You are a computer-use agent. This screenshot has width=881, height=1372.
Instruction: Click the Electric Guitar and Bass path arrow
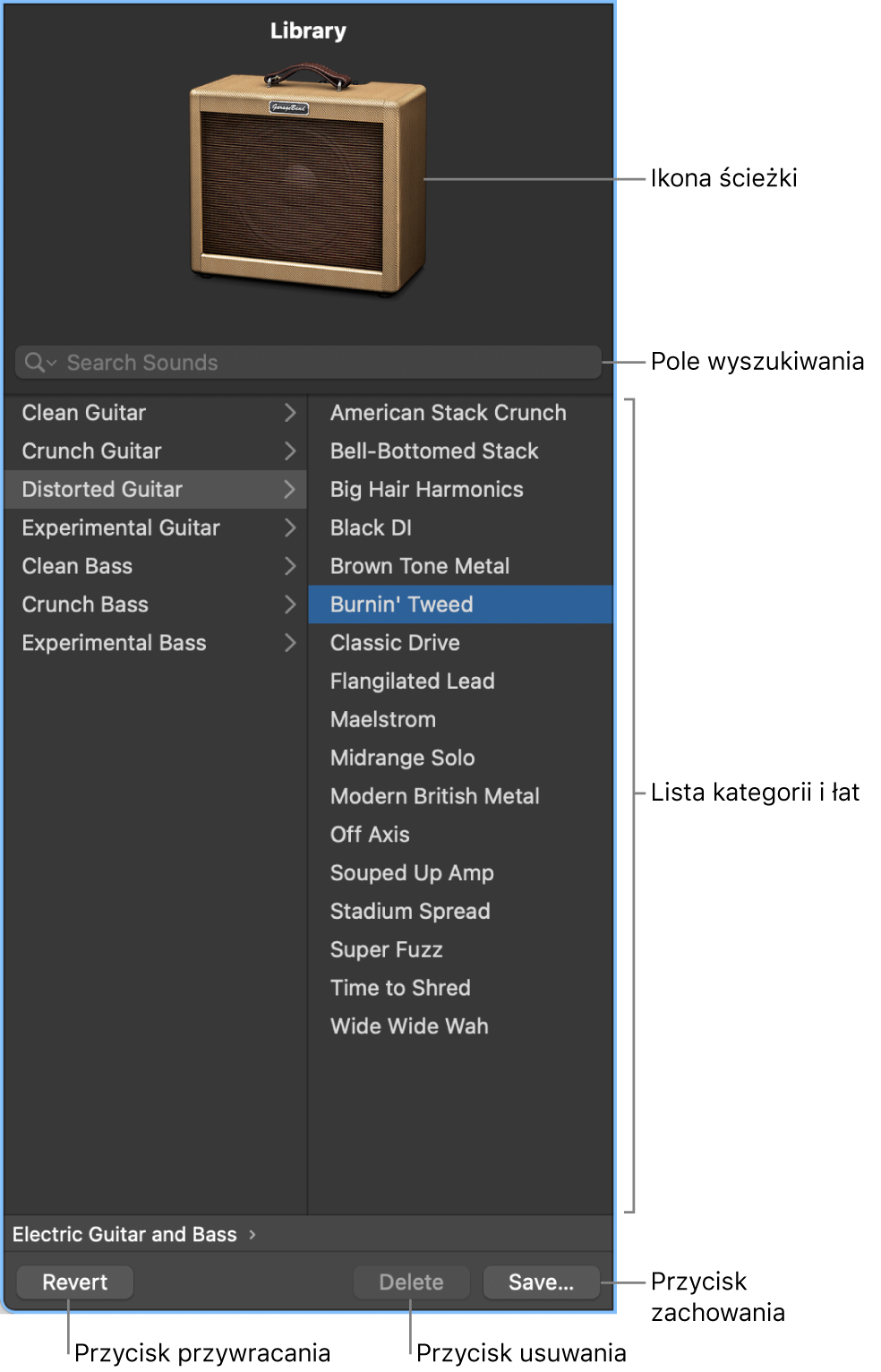pyautogui.click(x=252, y=1235)
